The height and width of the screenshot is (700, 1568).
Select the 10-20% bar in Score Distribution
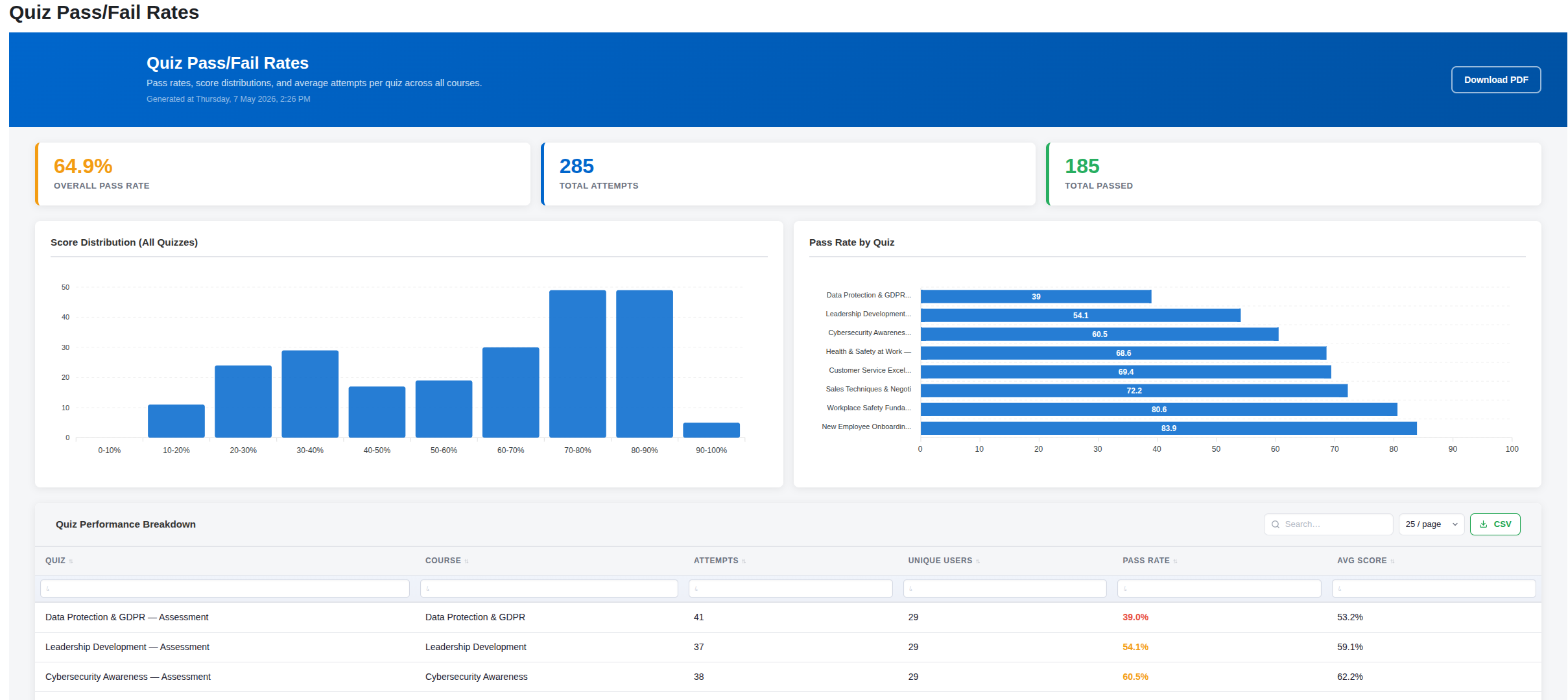(x=176, y=421)
